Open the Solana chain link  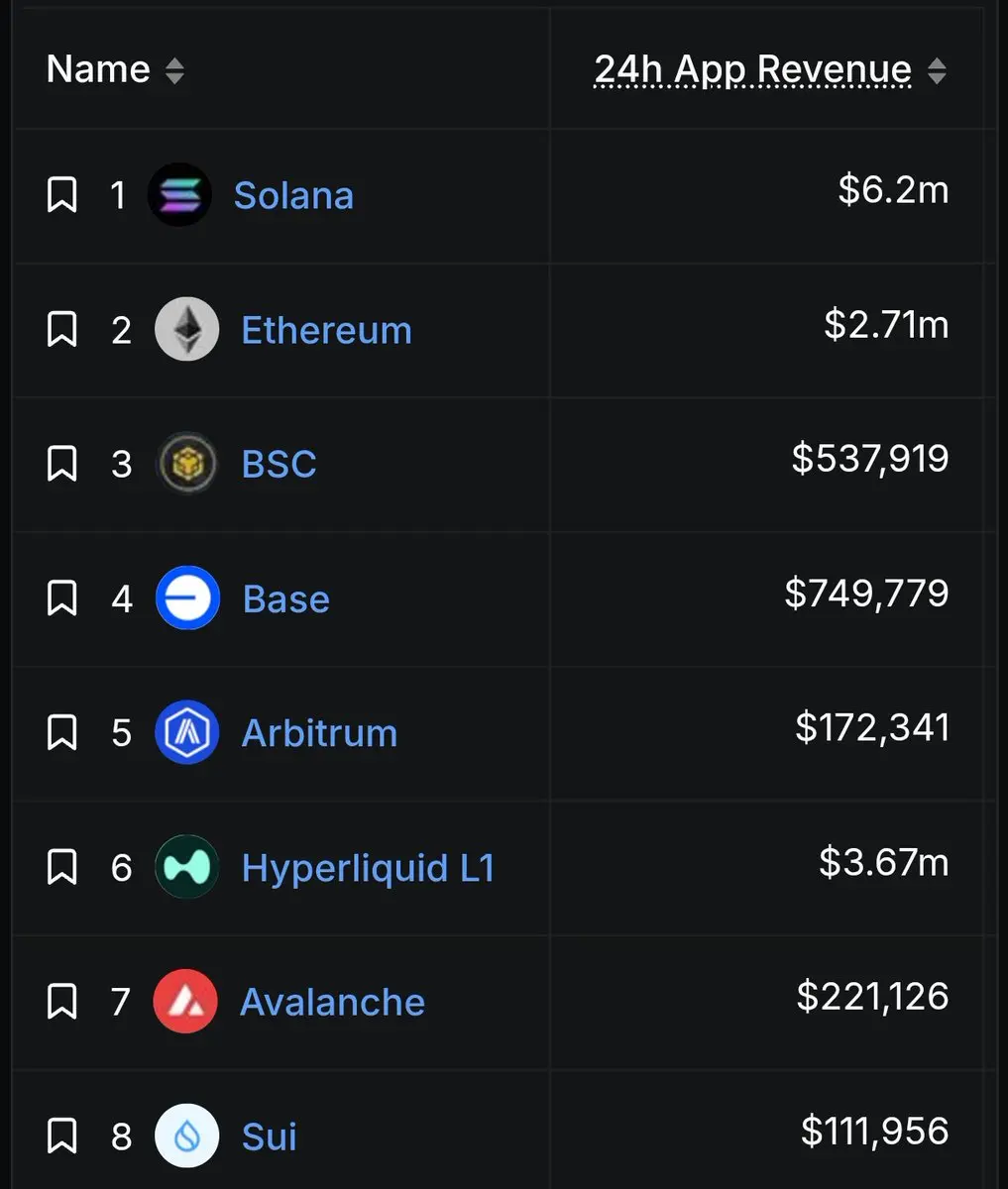(x=293, y=195)
